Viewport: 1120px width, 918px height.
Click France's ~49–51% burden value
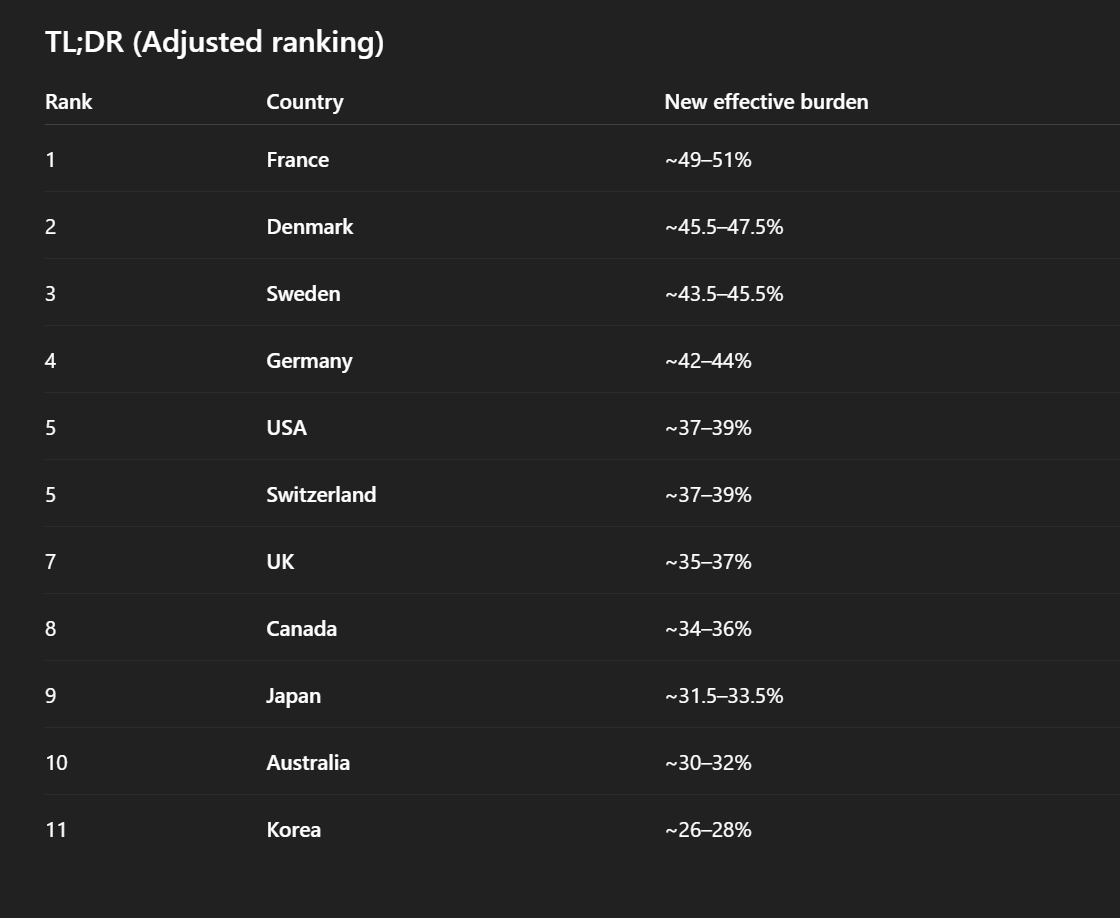708,160
